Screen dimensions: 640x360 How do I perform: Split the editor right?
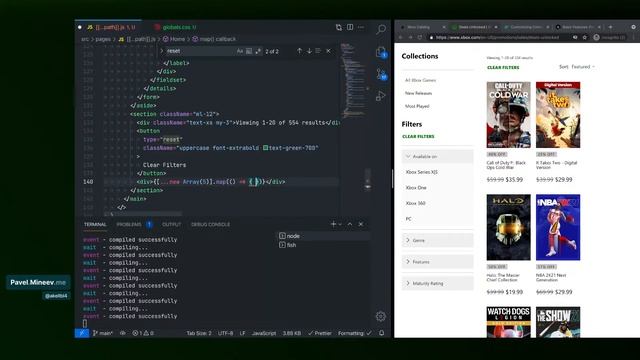(350, 27)
